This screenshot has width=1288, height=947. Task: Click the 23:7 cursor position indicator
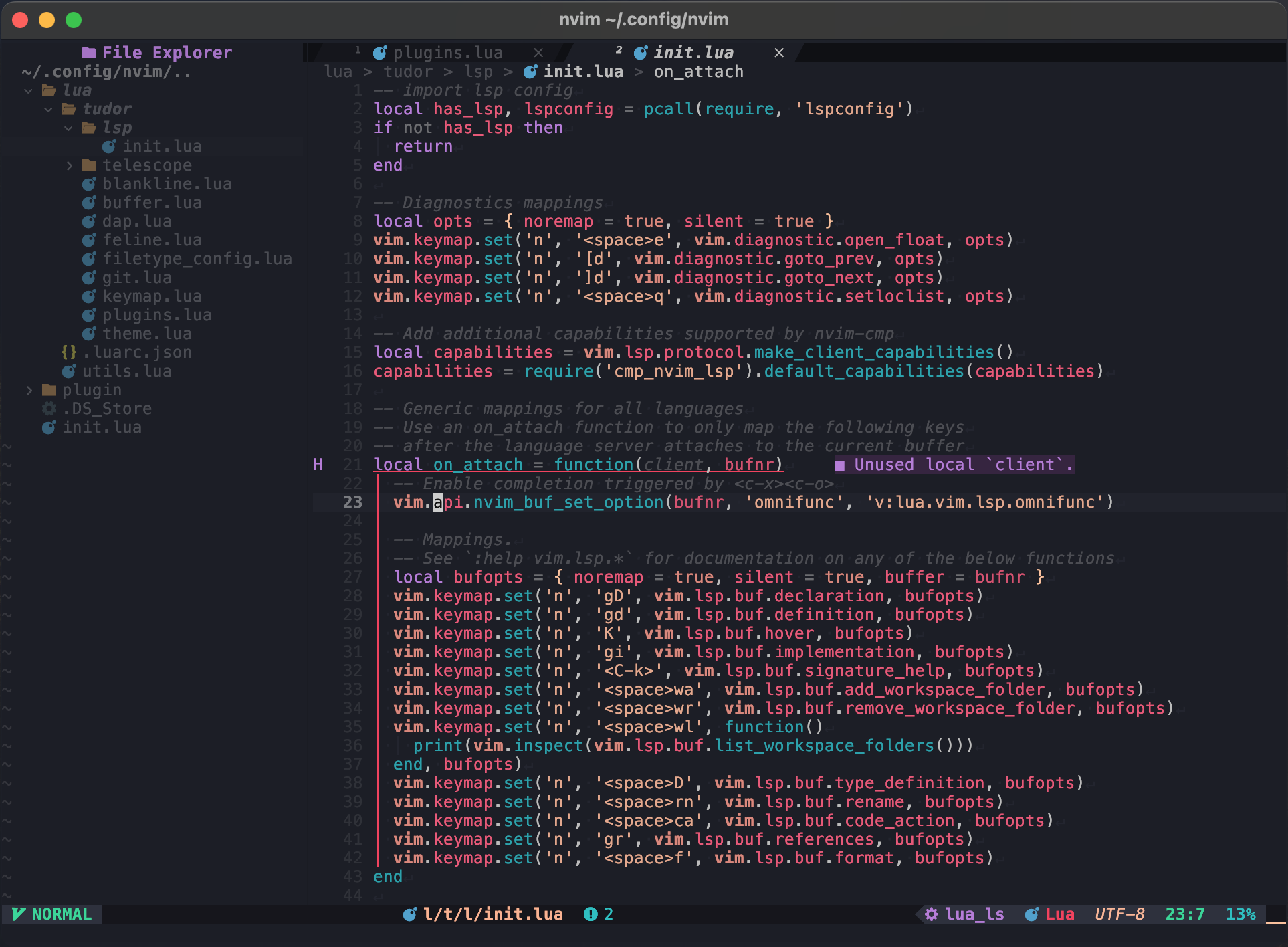point(1185,914)
